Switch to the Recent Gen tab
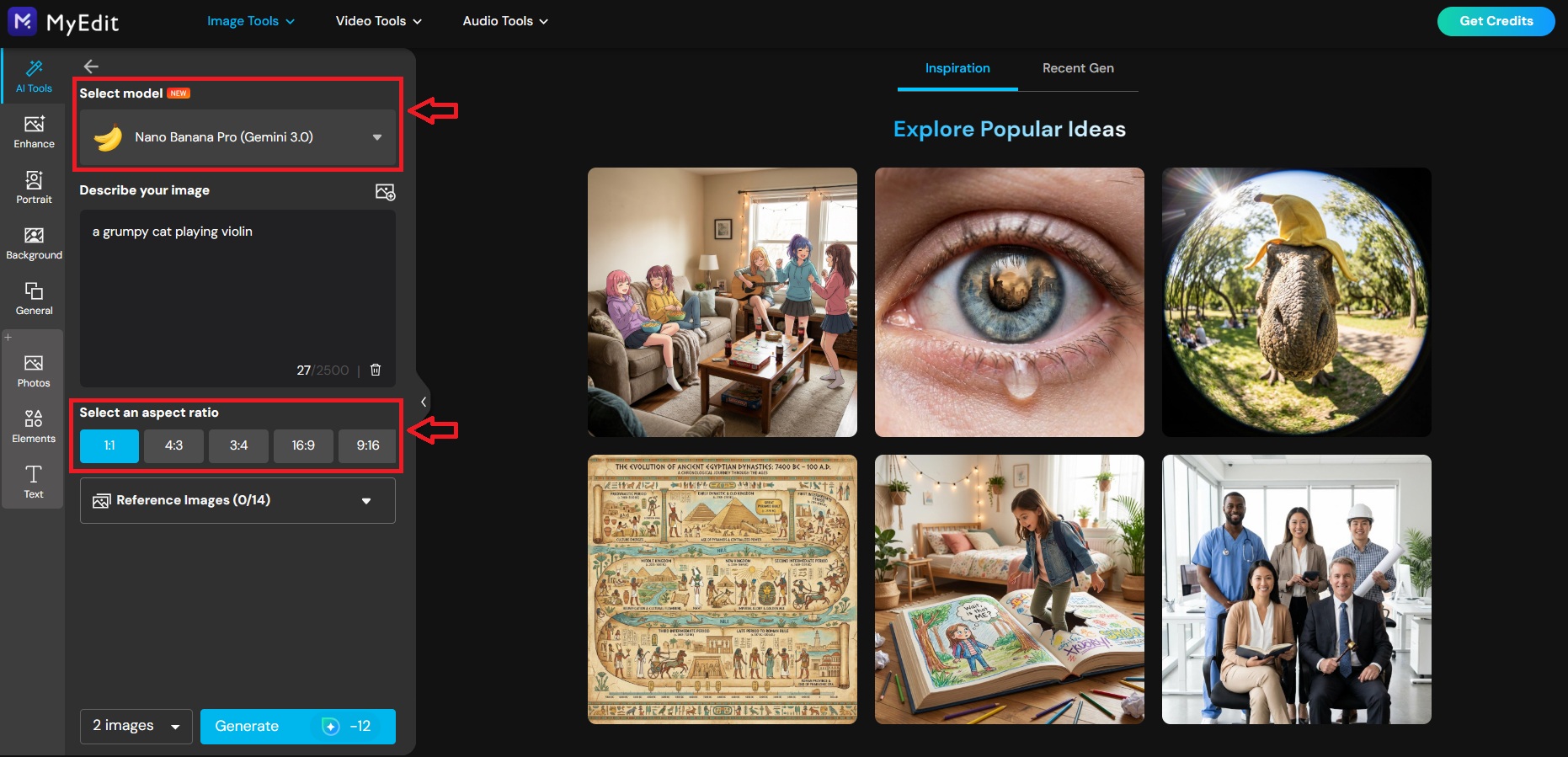Image resolution: width=1568 pixels, height=757 pixels. (x=1078, y=68)
